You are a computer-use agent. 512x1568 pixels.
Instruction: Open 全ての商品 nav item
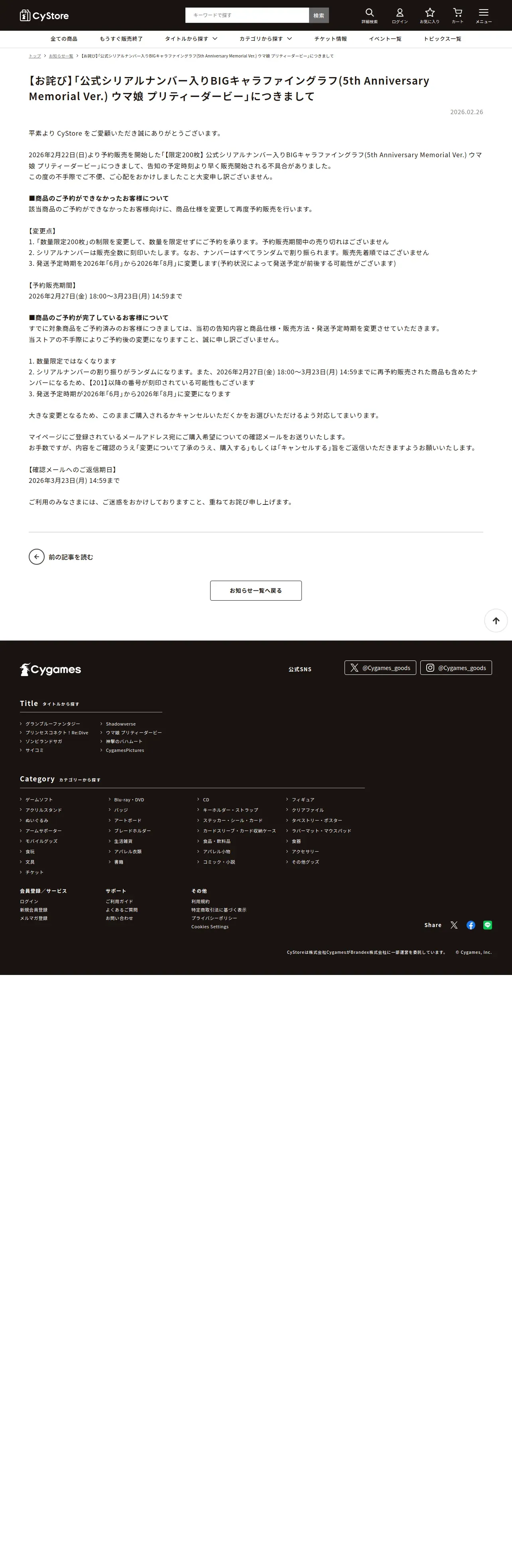coord(64,39)
